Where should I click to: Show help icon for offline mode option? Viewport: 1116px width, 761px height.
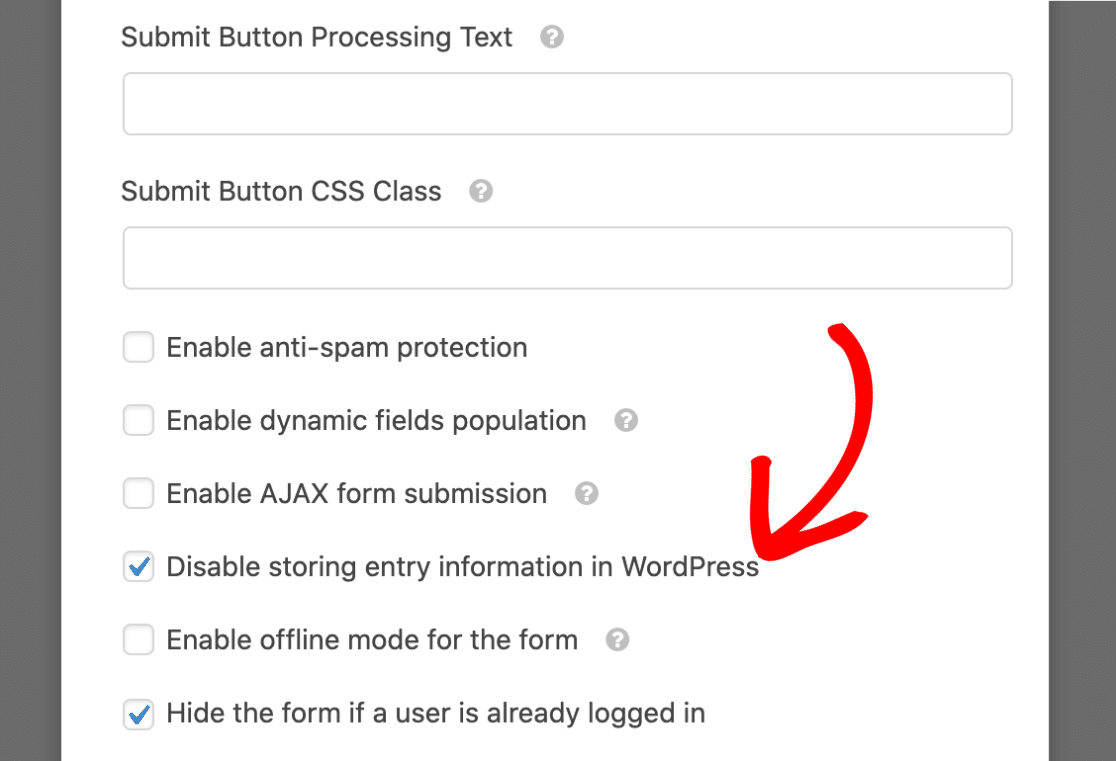tap(617, 639)
